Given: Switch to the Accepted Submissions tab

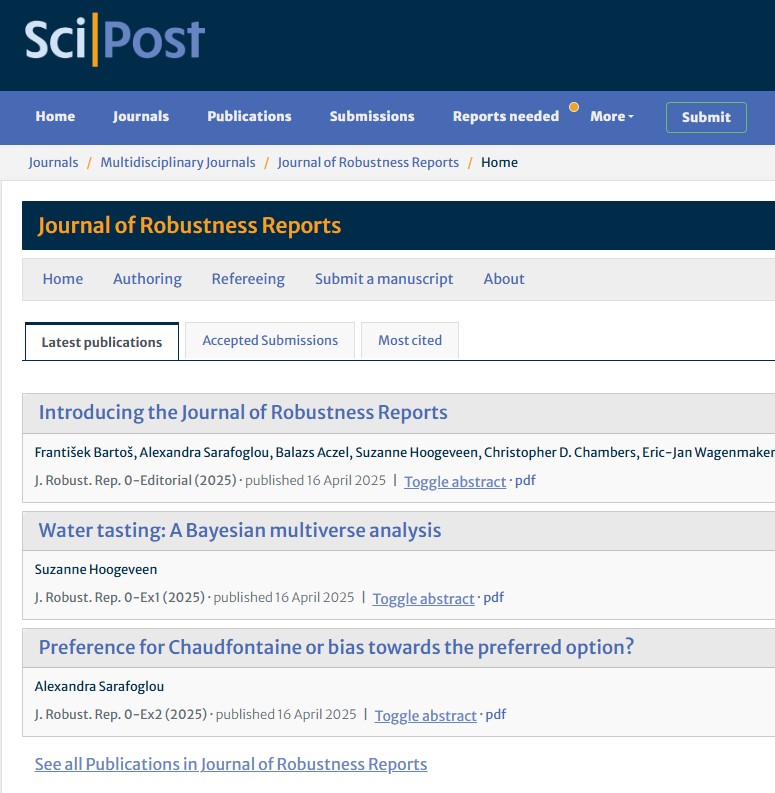Looking at the screenshot, I should (x=270, y=340).
